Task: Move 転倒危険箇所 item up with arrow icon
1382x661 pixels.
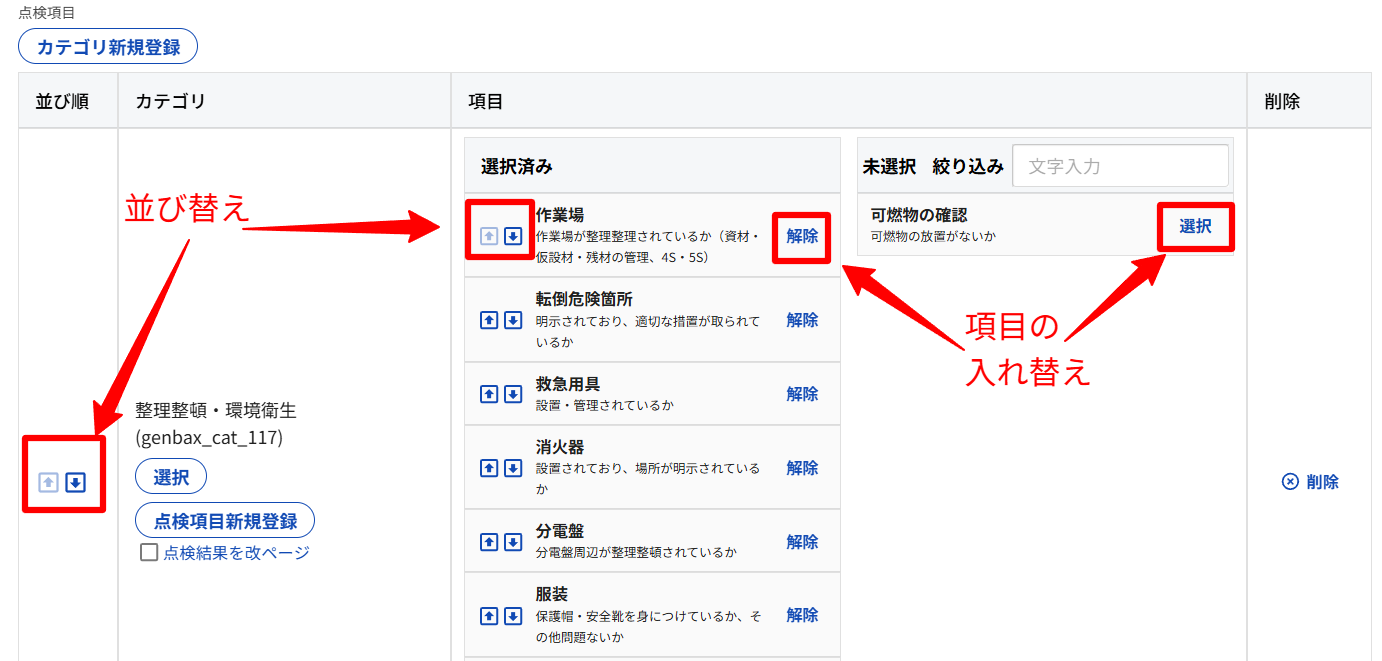Action: click(x=489, y=320)
